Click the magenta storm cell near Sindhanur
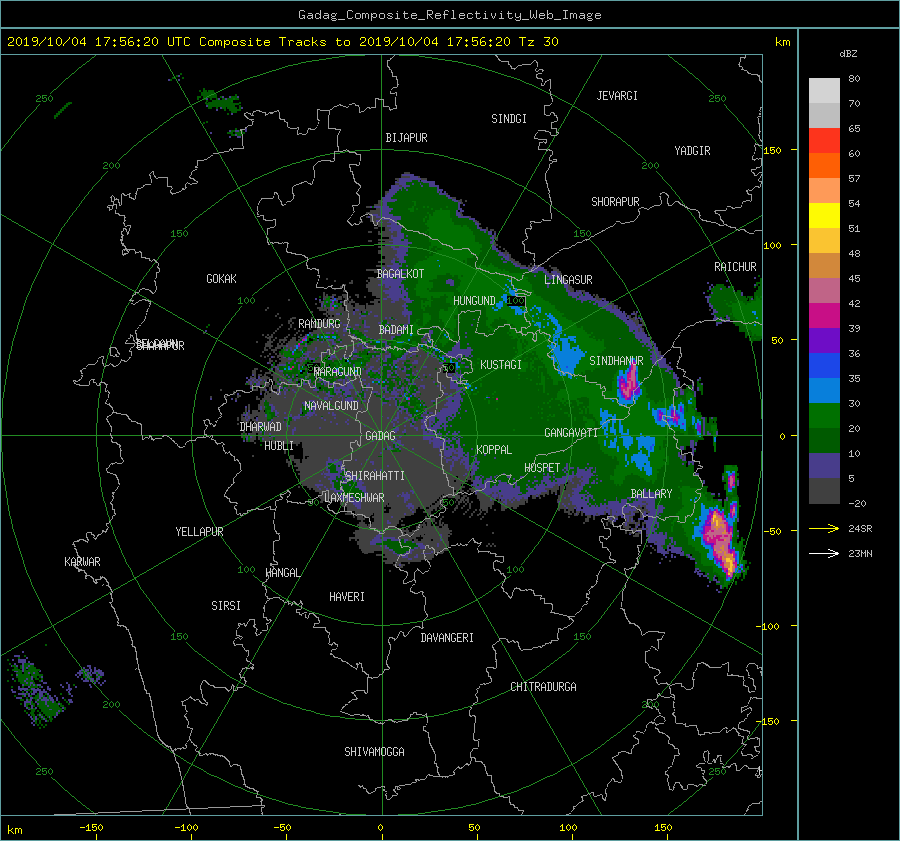 pyautogui.click(x=629, y=383)
